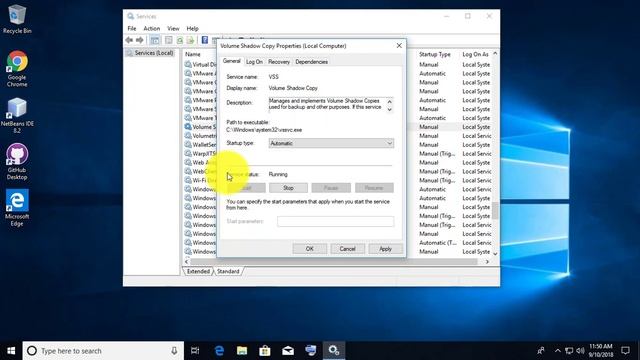Launch Edge from the taskbar
Image resolution: width=640 pixels, height=360 pixels.
point(219,351)
